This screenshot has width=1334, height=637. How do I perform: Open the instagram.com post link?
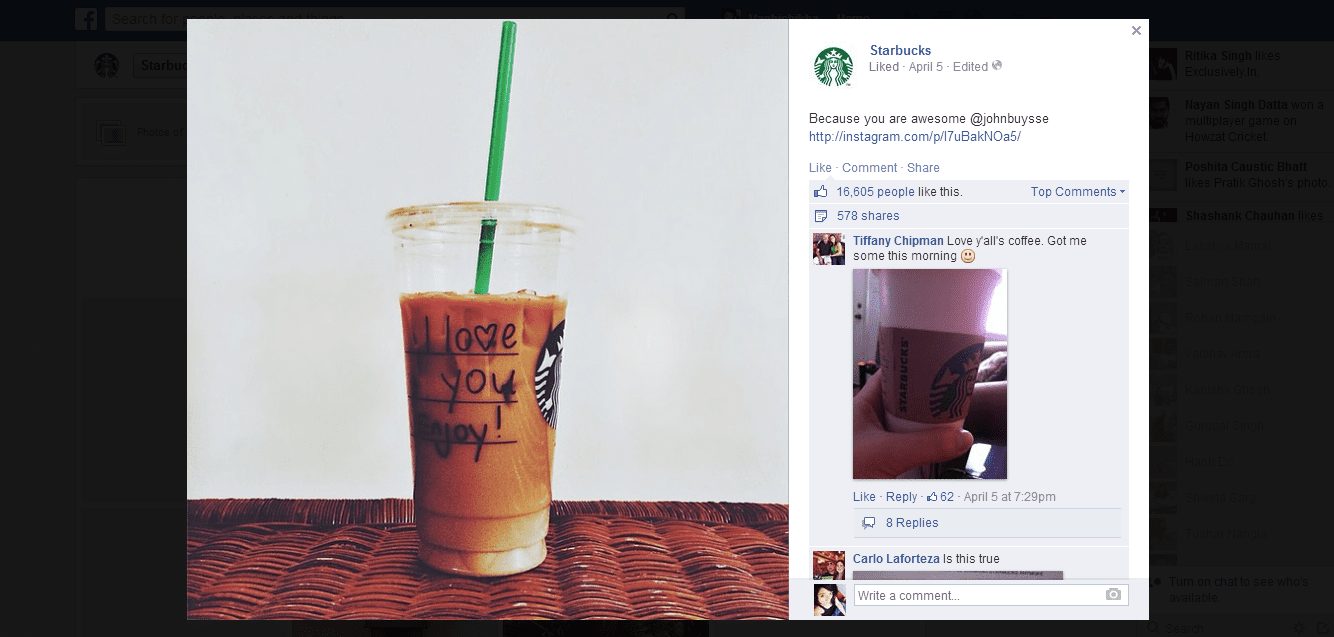pos(915,137)
